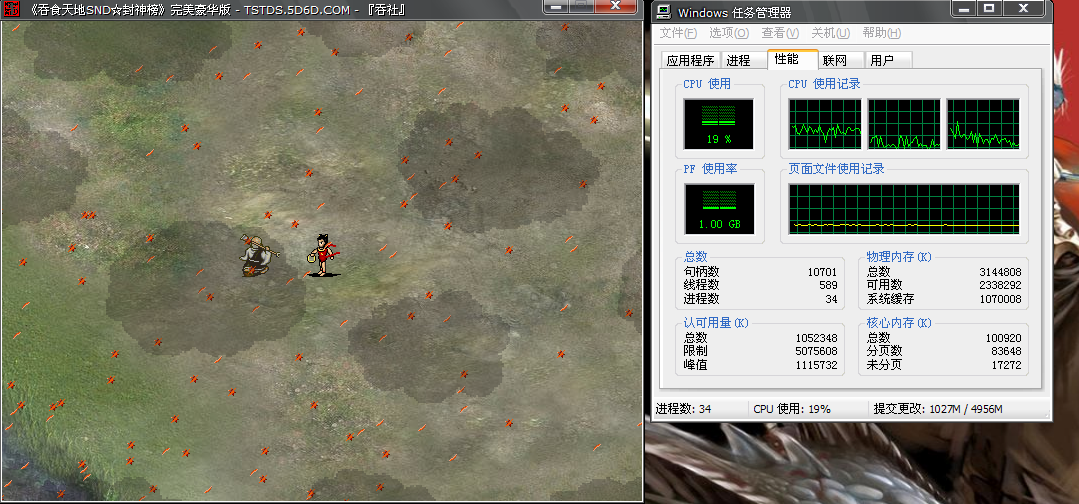This screenshot has height=504, width=1079.
Task: Maximize the Task Manager window
Action: (x=990, y=8)
